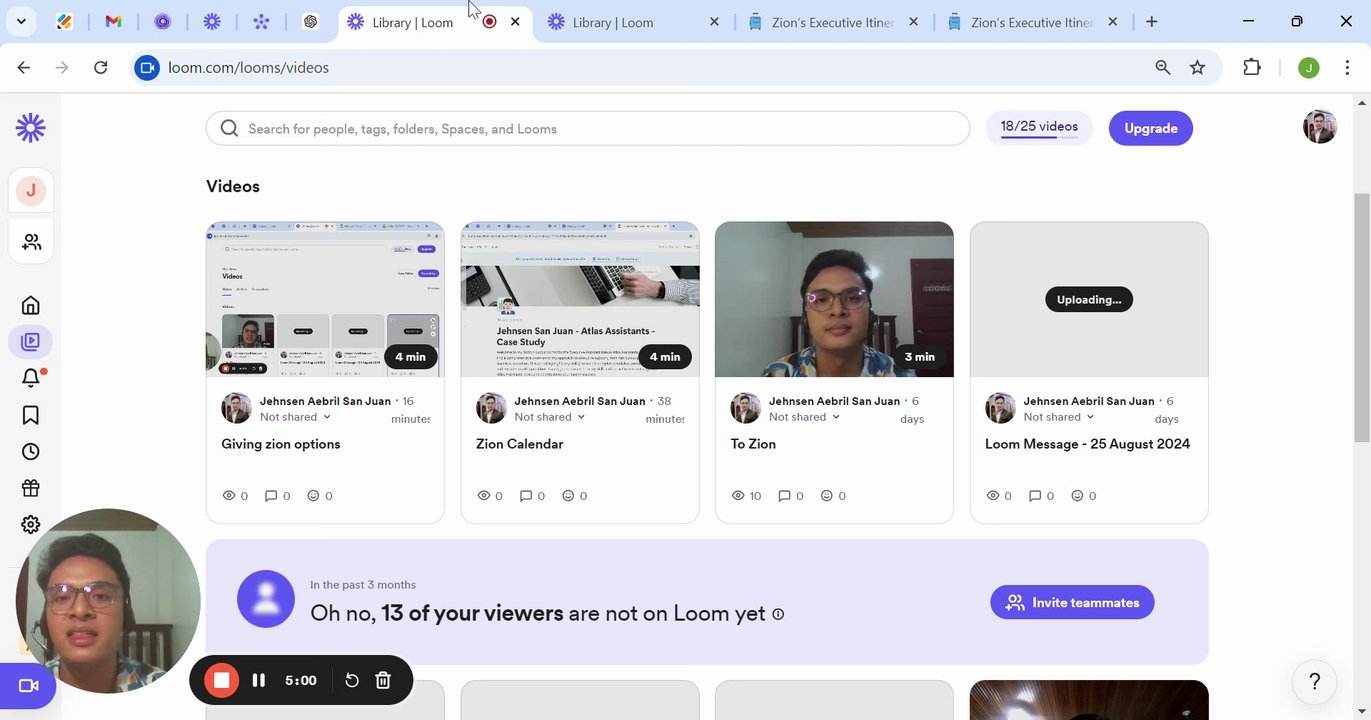
Task: Reload the page
Action: pos(100,68)
